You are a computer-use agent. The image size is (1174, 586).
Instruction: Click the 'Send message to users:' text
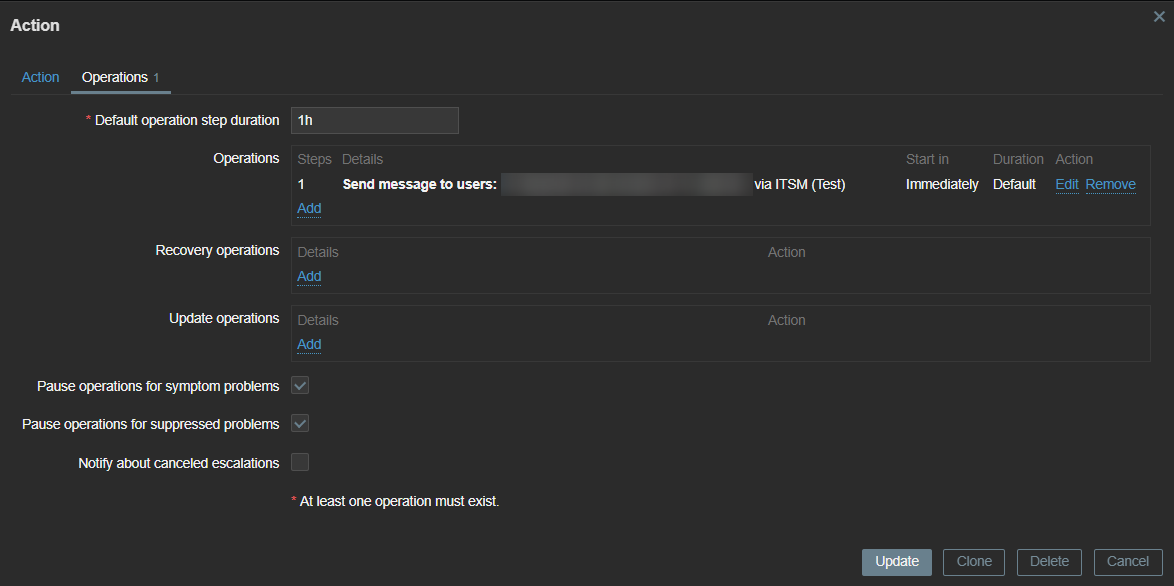419,184
